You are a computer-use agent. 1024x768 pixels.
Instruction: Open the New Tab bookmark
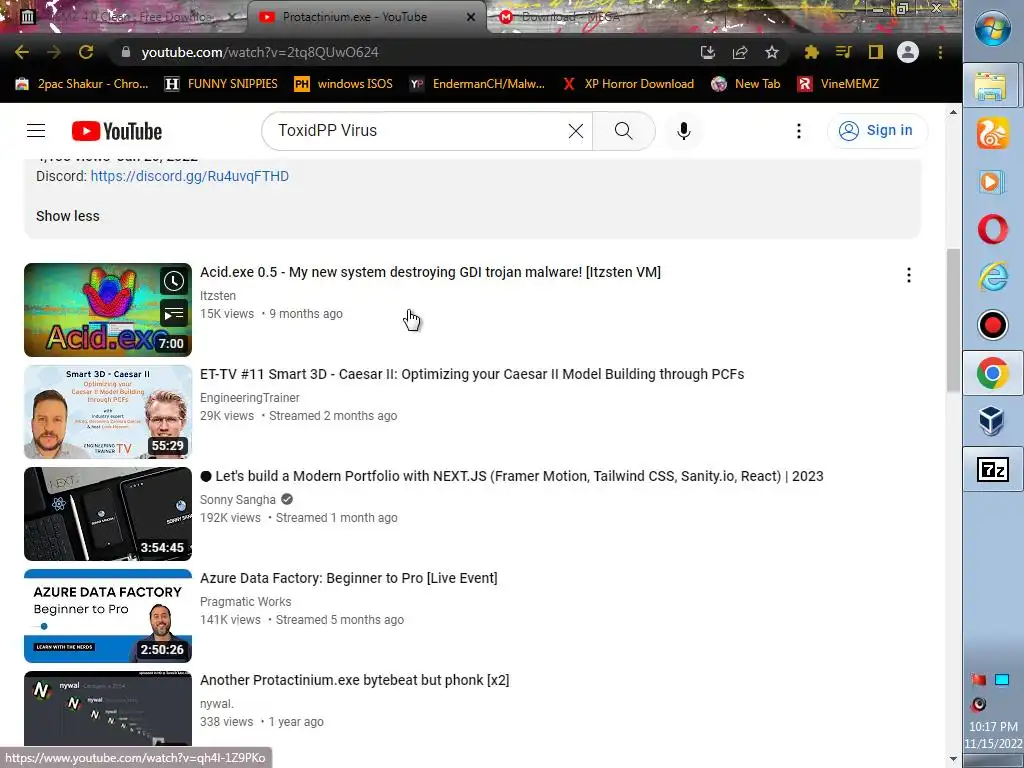pyautogui.click(x=746, y=84)
